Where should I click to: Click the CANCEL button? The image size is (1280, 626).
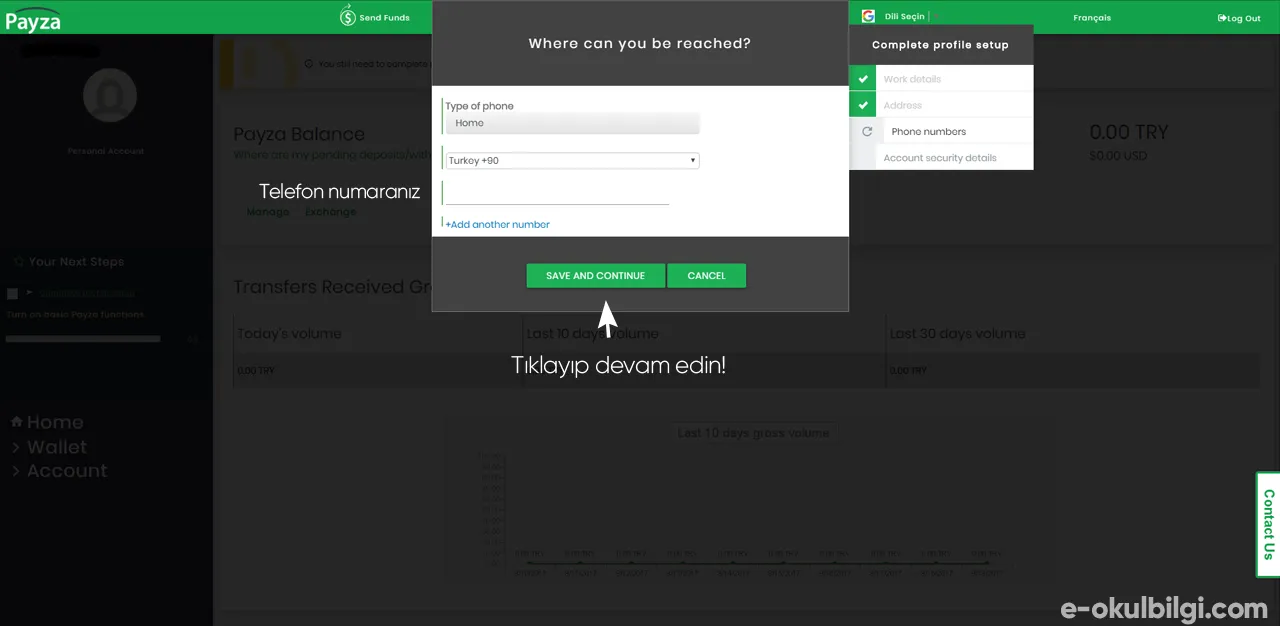tap(706, 275)
